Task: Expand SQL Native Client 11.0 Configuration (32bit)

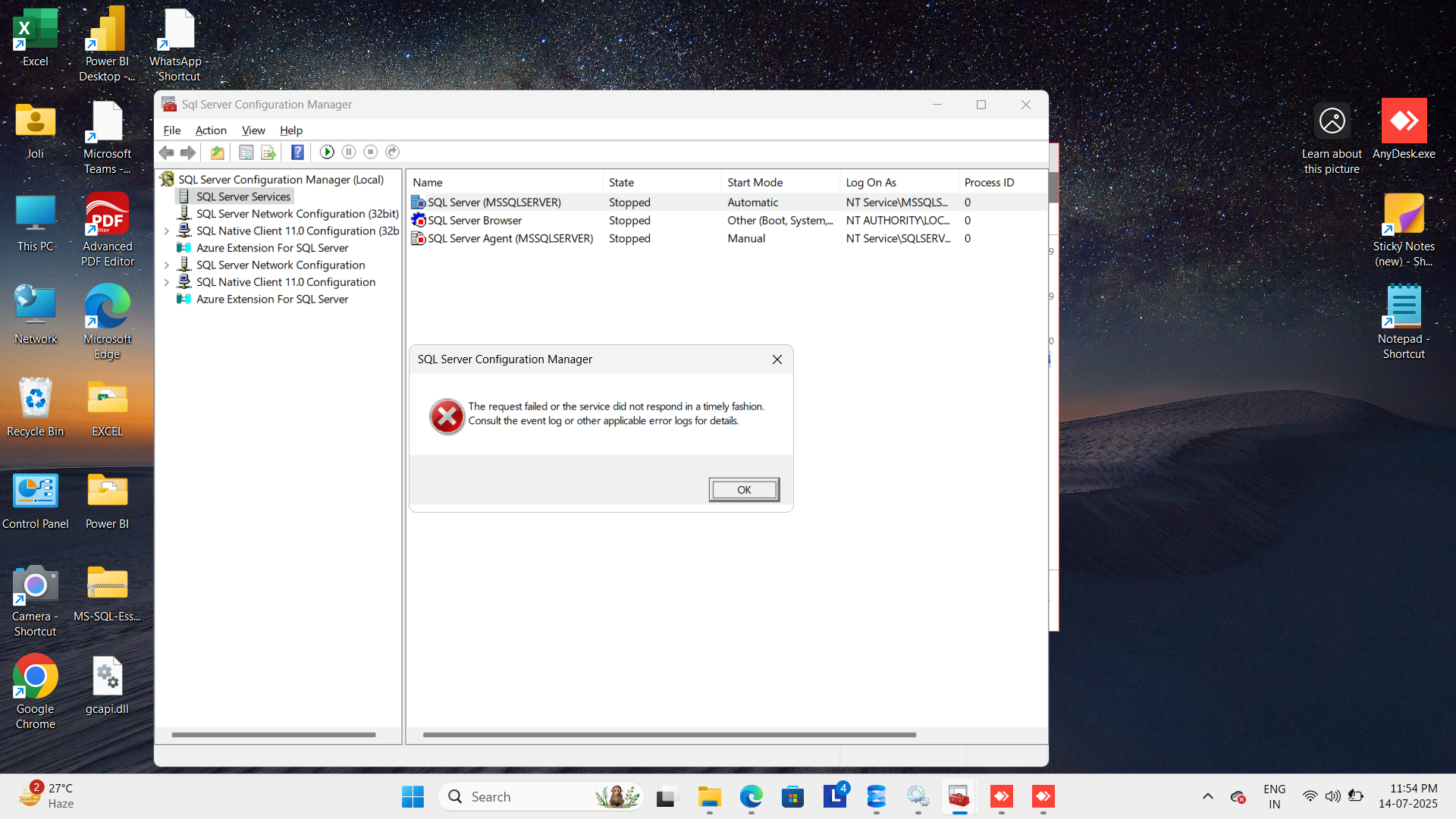Action: click(x=167, y=231)
